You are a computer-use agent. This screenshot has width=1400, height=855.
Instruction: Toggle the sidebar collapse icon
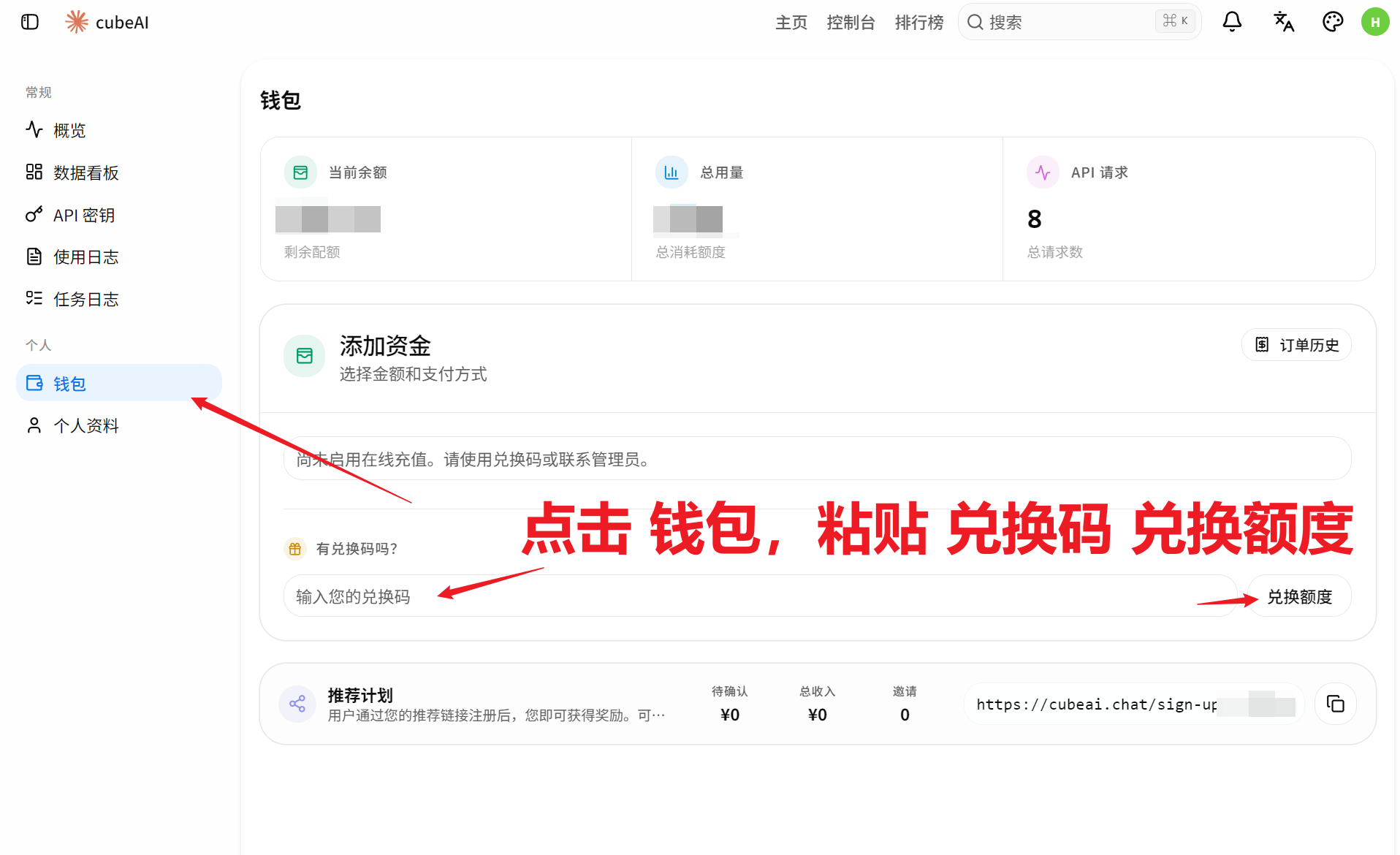(x=30, y=22)
